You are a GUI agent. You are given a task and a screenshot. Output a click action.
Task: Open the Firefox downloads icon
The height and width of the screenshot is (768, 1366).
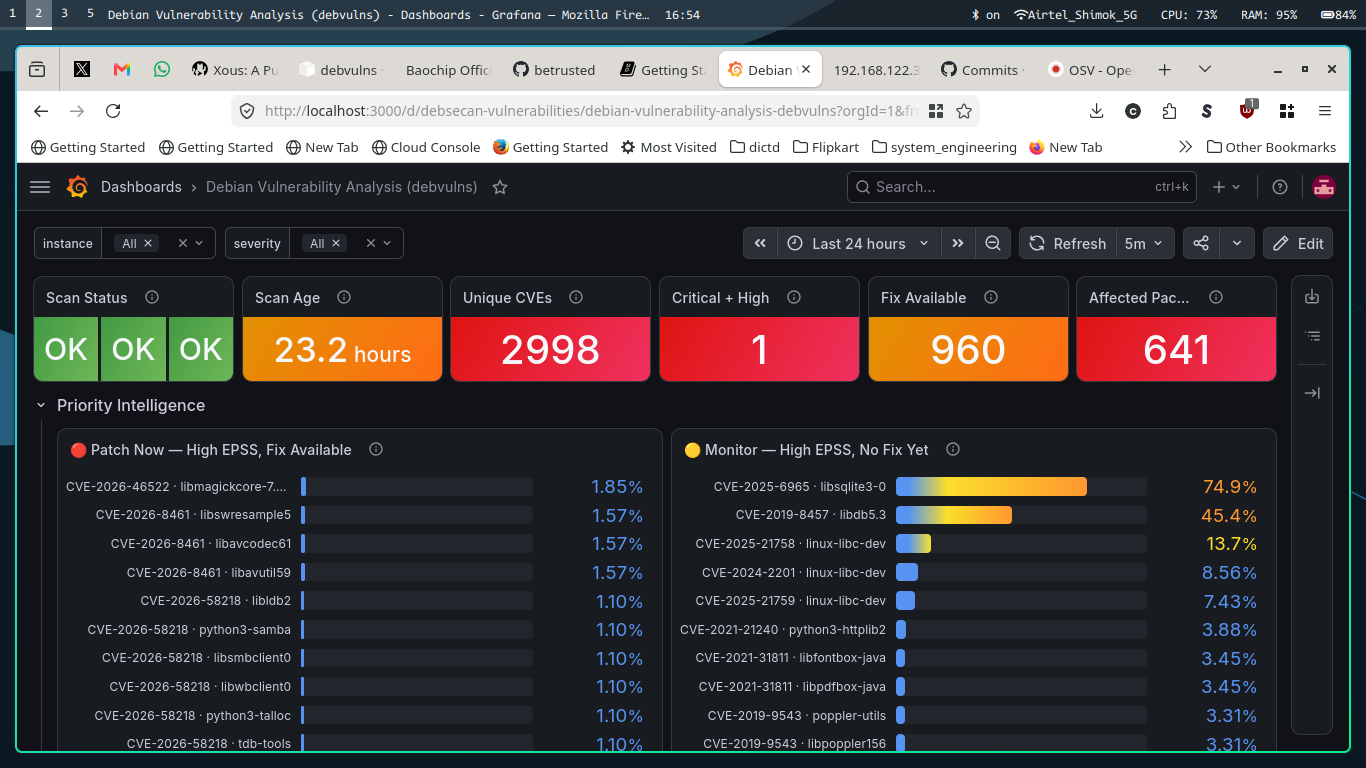pyautogui.click(x=1096, y=111)
